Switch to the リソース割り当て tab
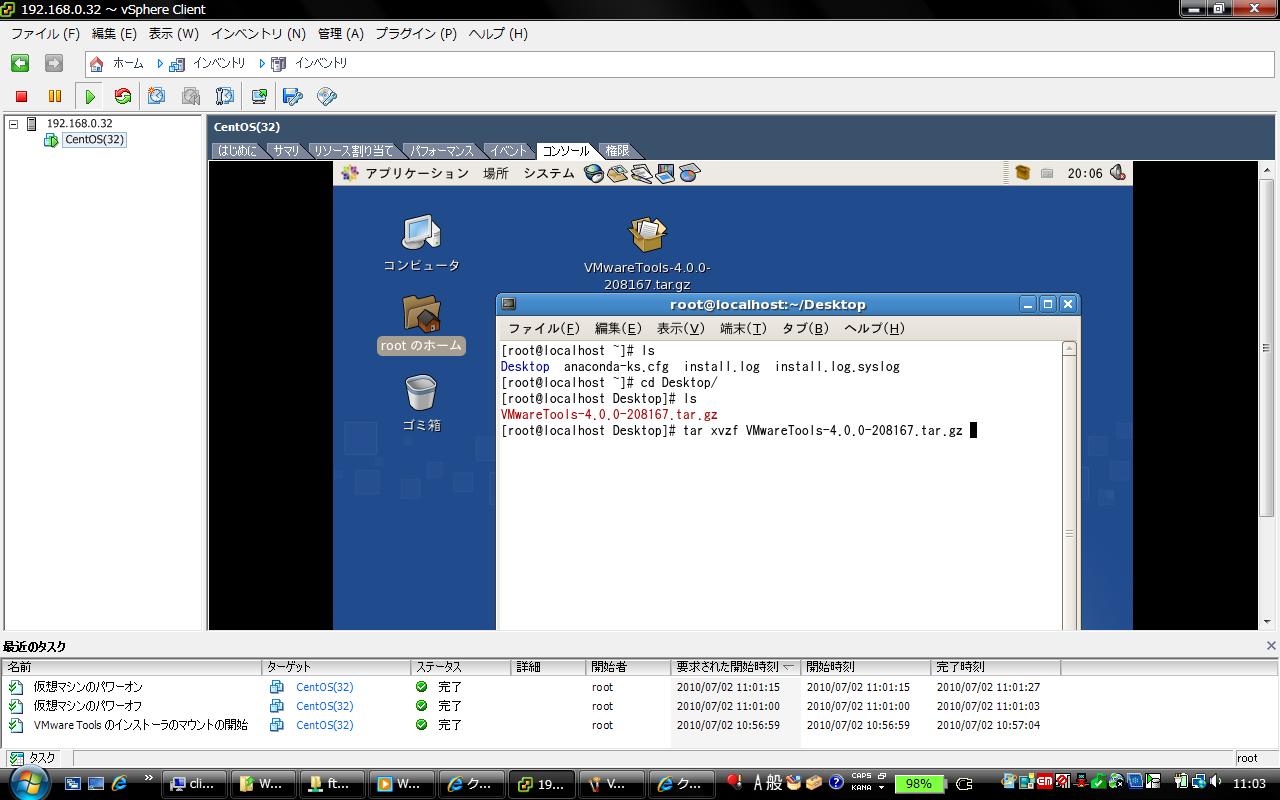1280x800 pixels. [353, 151]
